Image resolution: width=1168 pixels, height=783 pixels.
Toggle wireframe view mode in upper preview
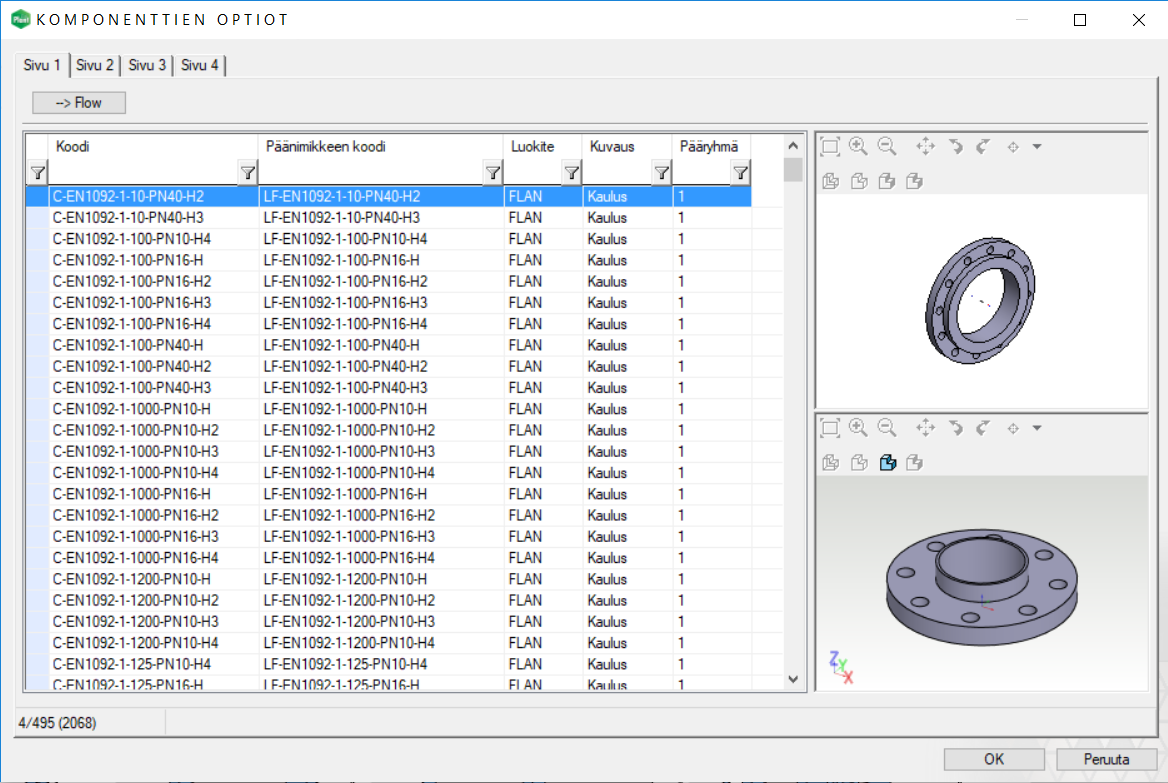click(x=829, y=181)
